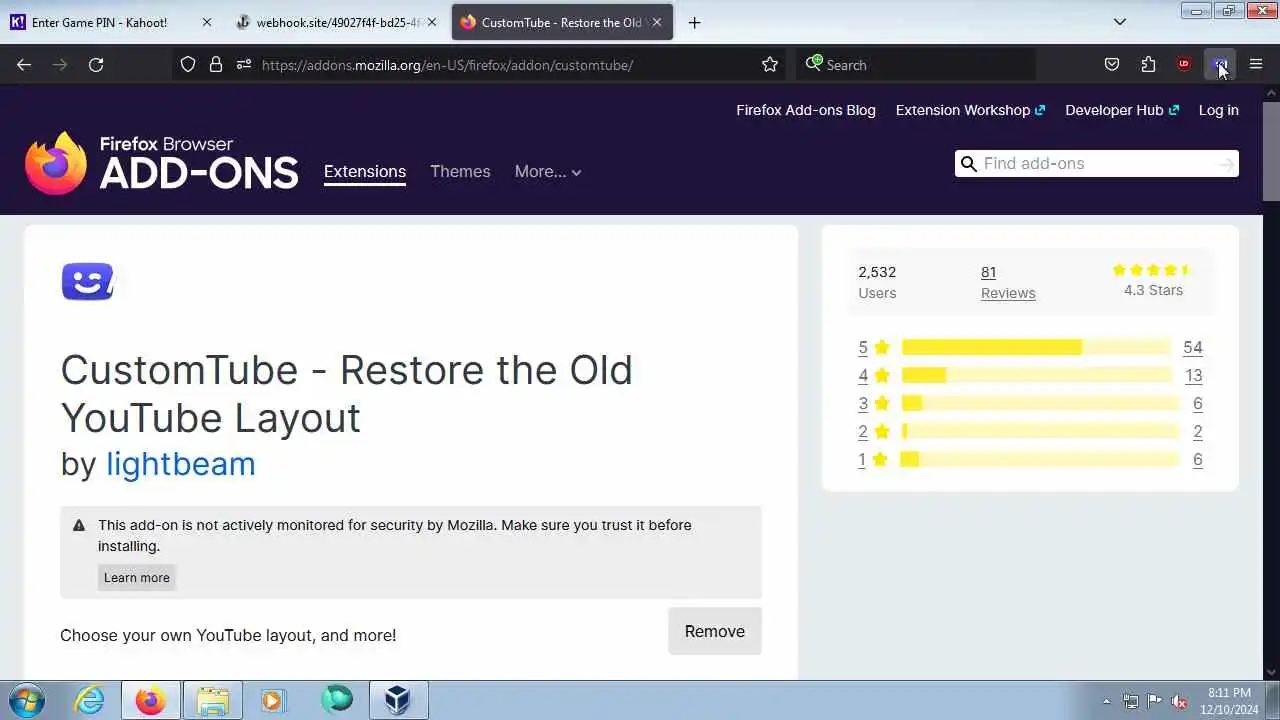The height and width of the screenshot is (720, 1280).
Task: Open Themes section
Action: 460,172
